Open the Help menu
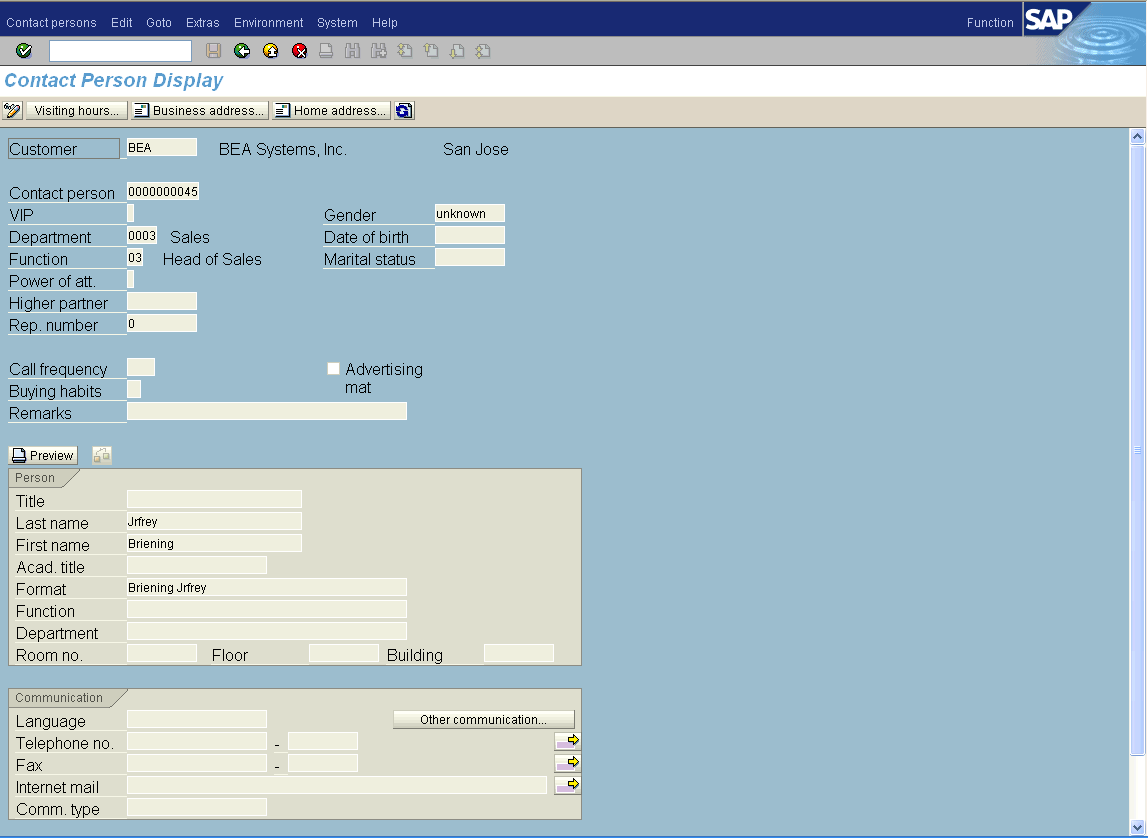Viewport: 1148px width, 838px height. (384, 23)
